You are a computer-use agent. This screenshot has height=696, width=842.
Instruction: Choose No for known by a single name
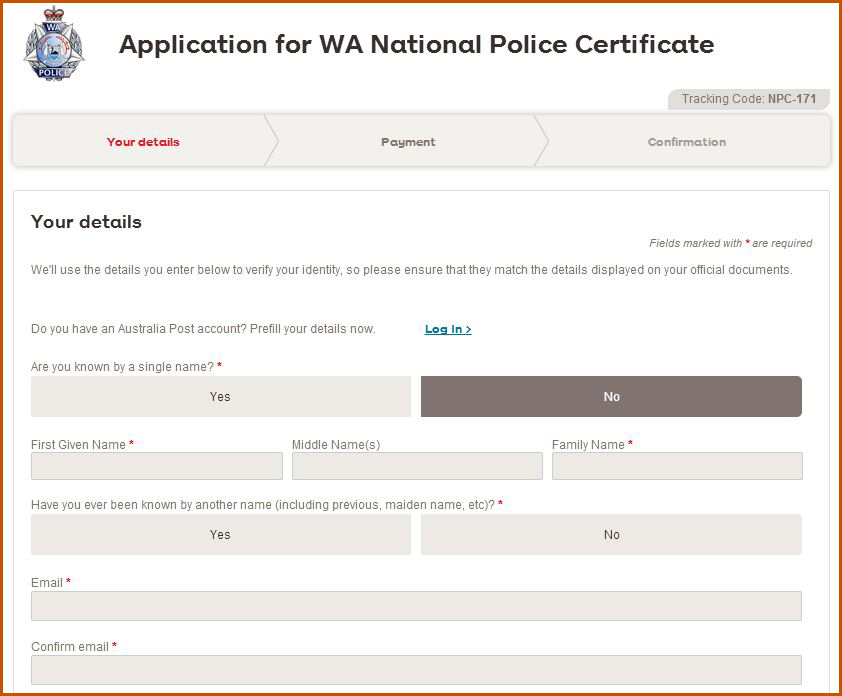click(611, 396)
